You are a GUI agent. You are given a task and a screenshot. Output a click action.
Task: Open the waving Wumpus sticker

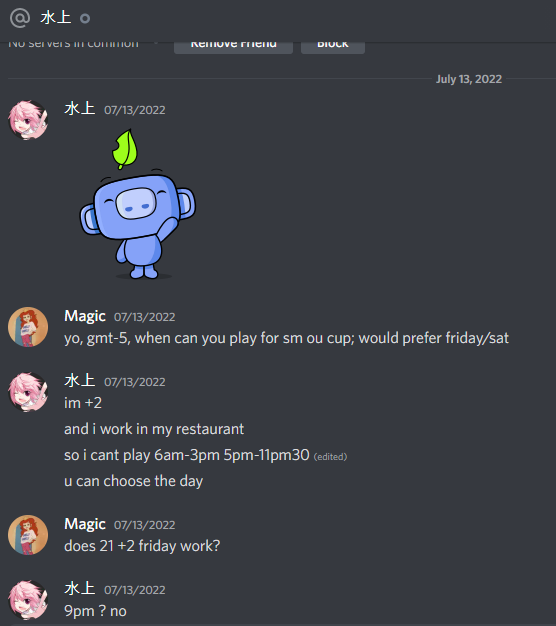(138, 204)
